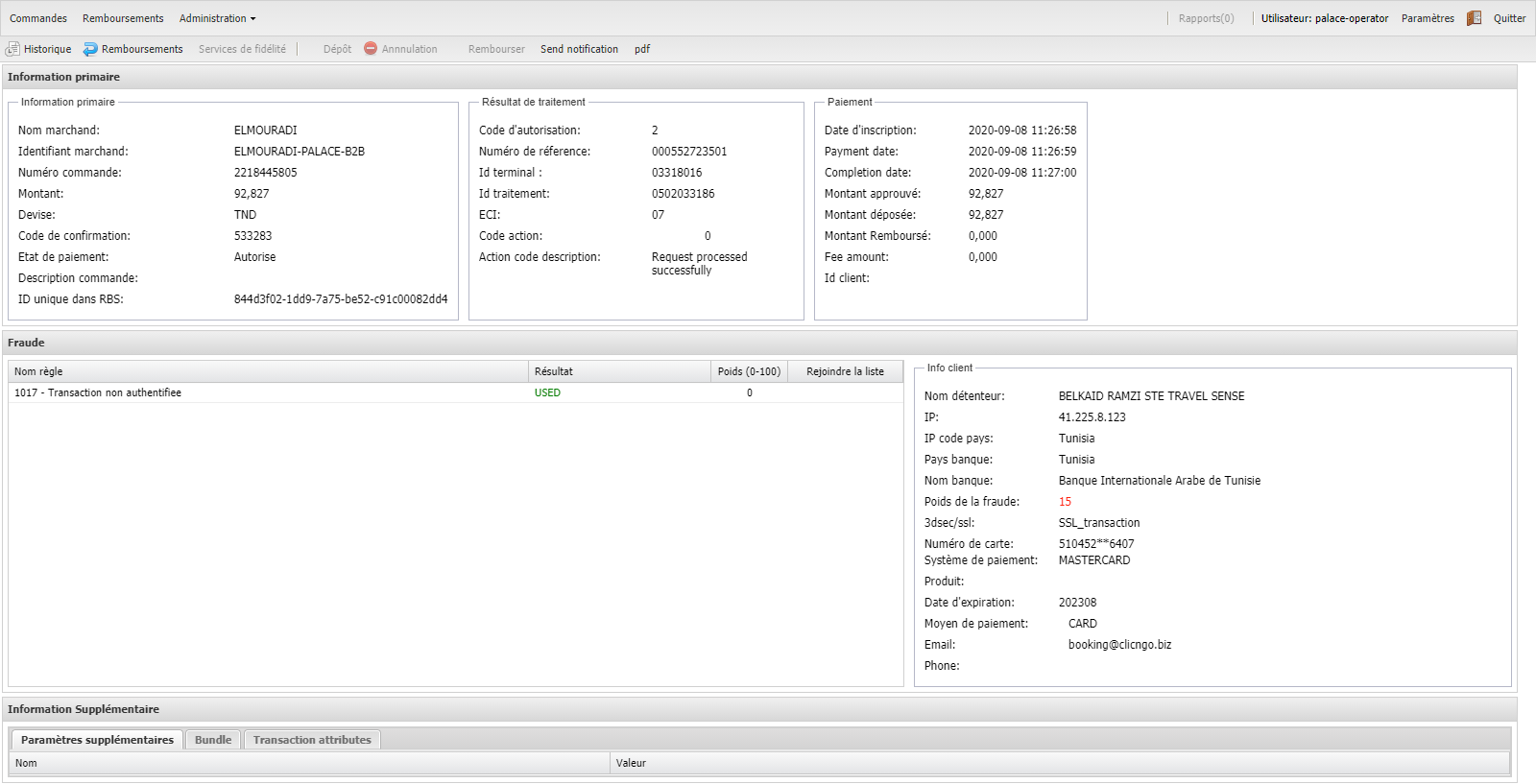The height and width of the screenshot is (784, 1536).
Task: Click the Résultat column header
Action: click(x=620, y=371)
